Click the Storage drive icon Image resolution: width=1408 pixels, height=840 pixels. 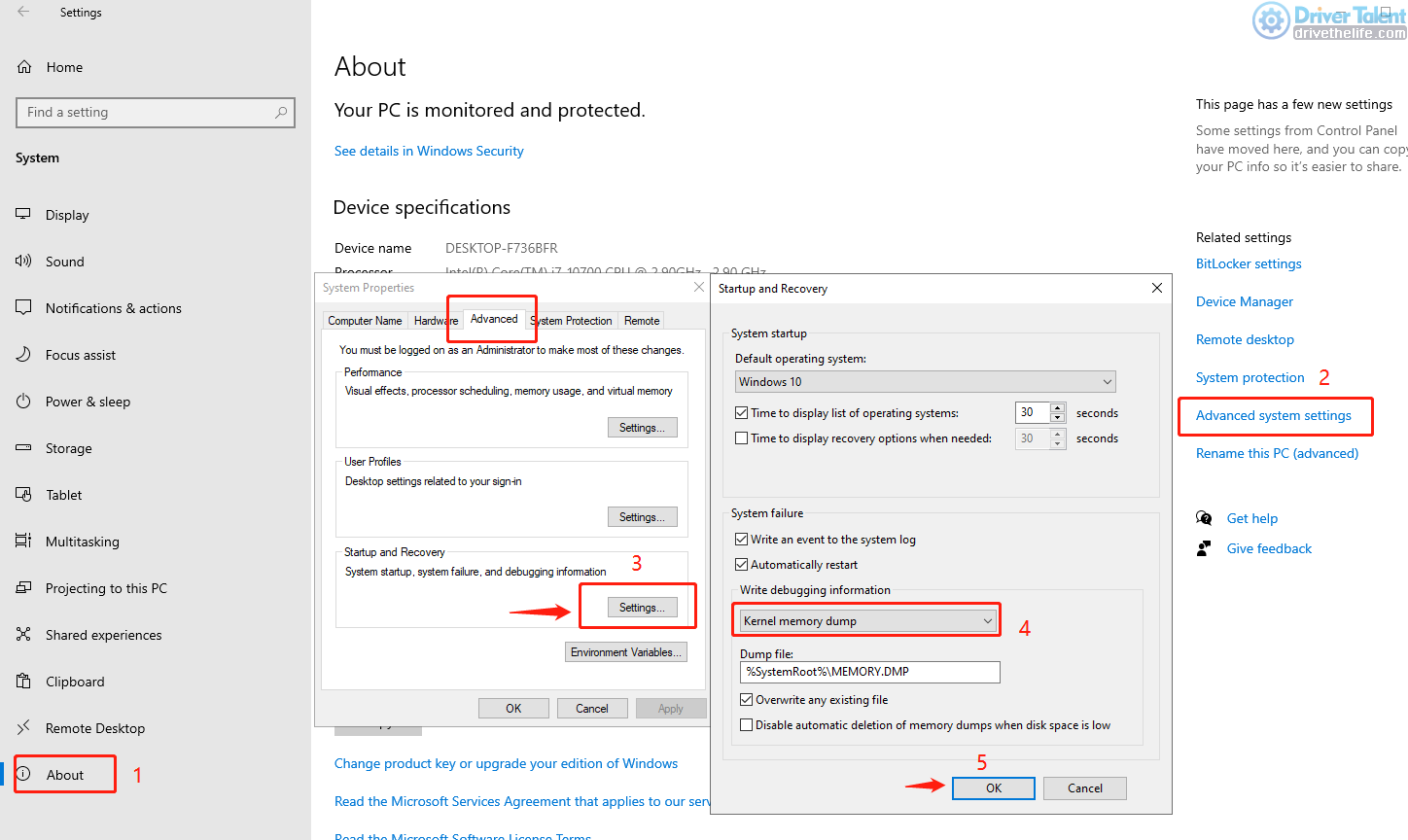(23, 447)
